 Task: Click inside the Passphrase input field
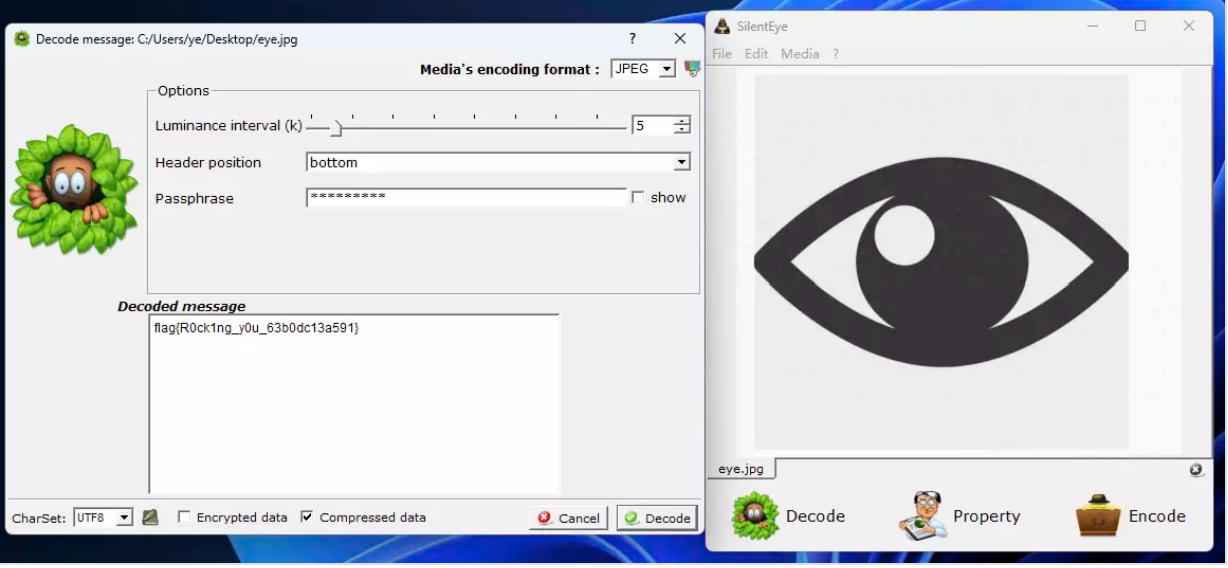point(466,198)
